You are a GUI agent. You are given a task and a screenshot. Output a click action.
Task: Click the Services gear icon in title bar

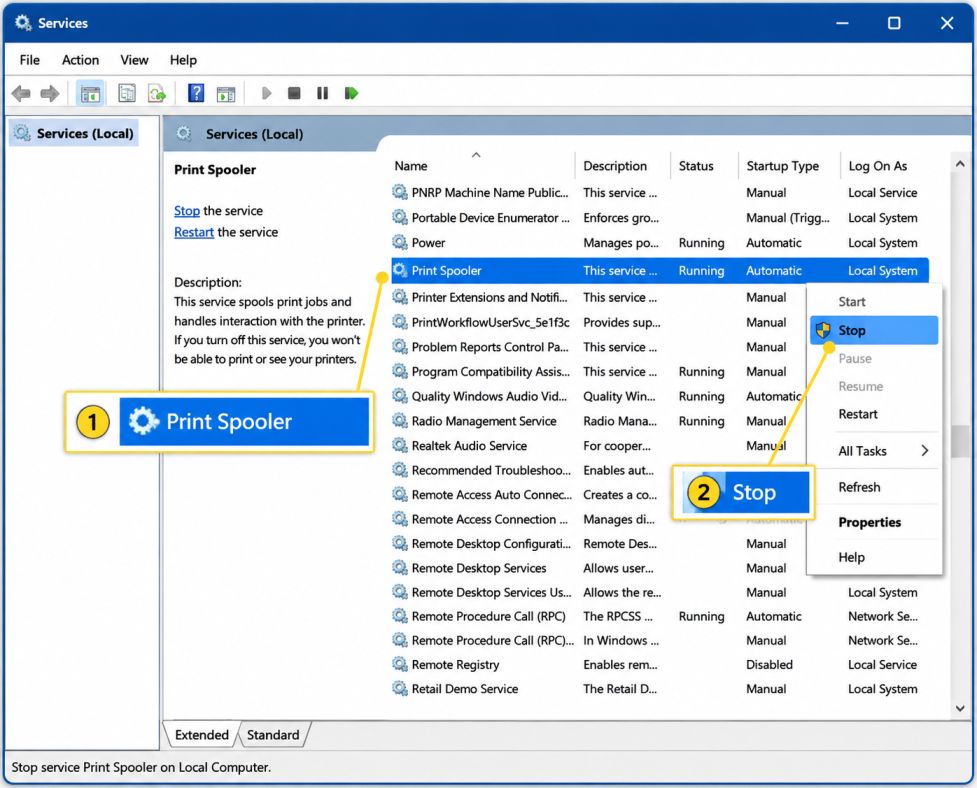click(x=23, y=23)
